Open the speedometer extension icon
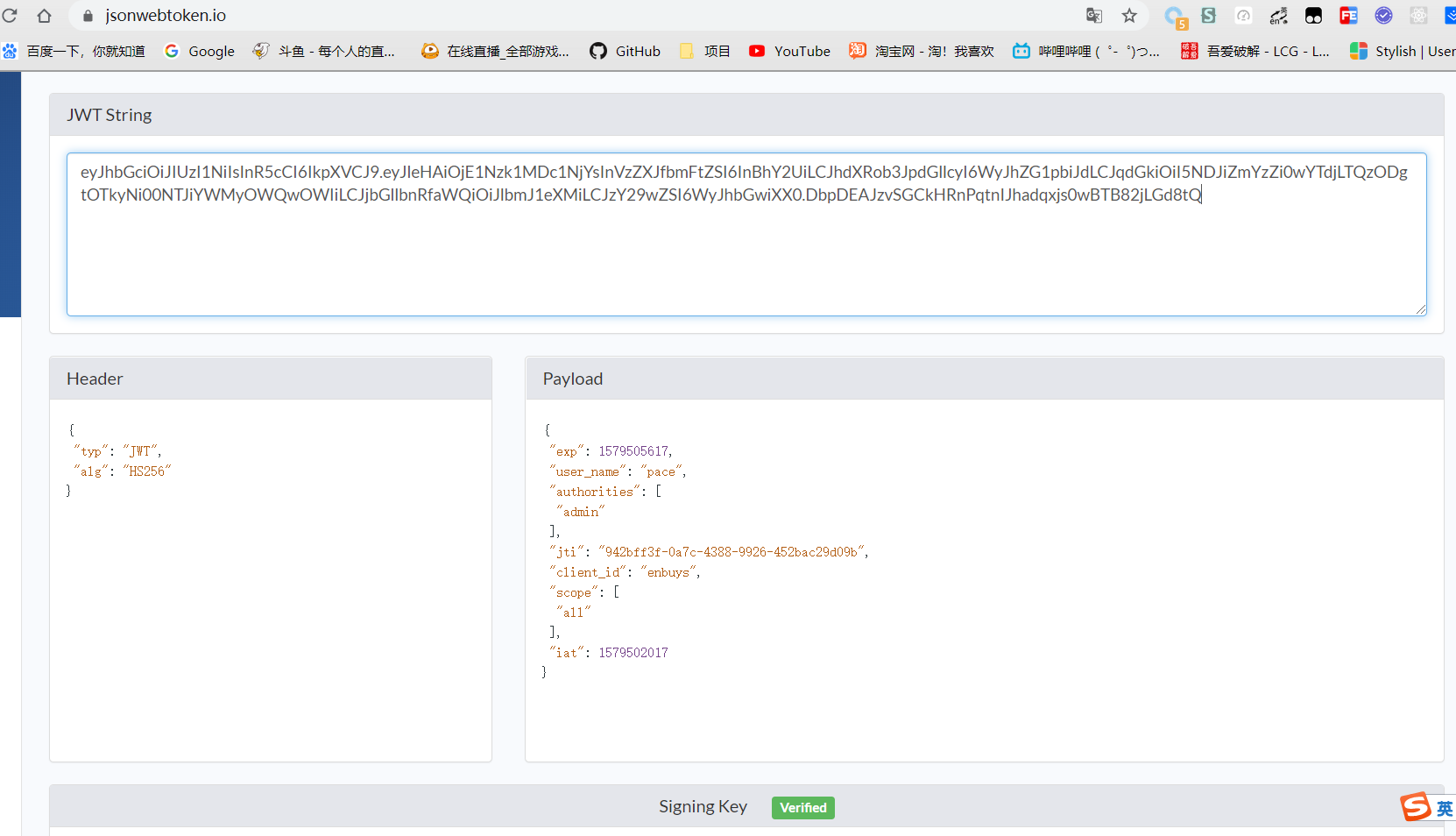This screenshot has width=1456, height=836. coord(1243,15)
